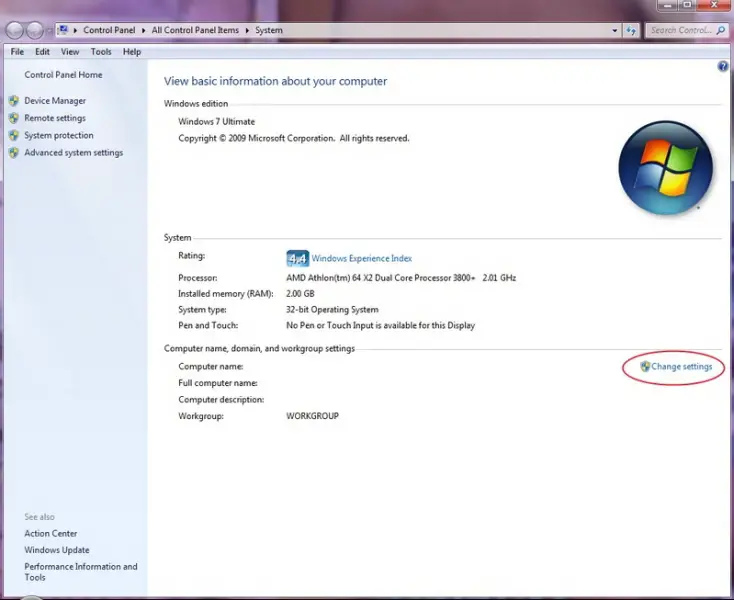Click the Change settings link
This screenshot has height=600, width=734.
(x=682, y=366)
